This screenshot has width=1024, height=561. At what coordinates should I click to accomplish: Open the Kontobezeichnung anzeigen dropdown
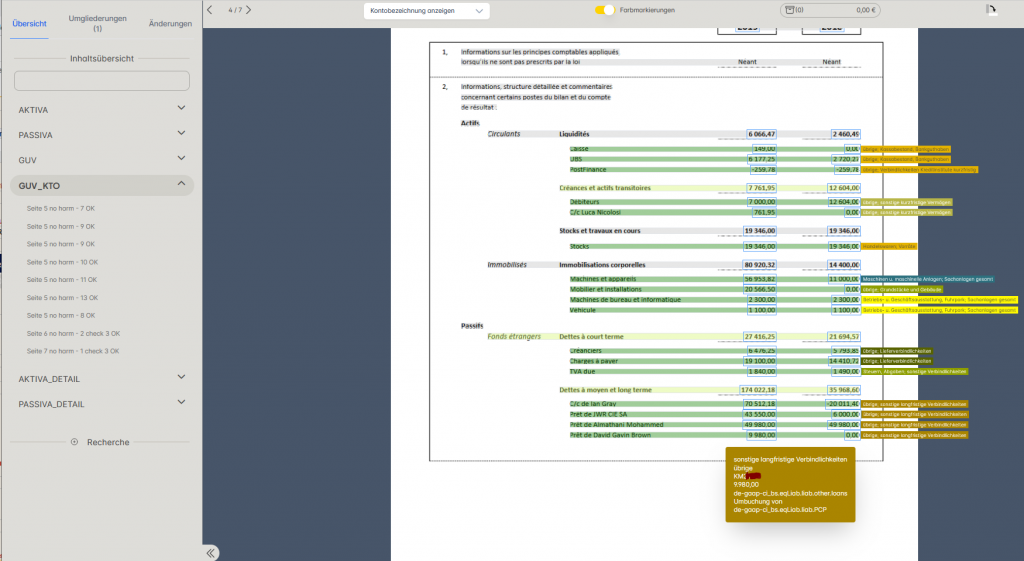pyautogui.click(x=426, y=10)
